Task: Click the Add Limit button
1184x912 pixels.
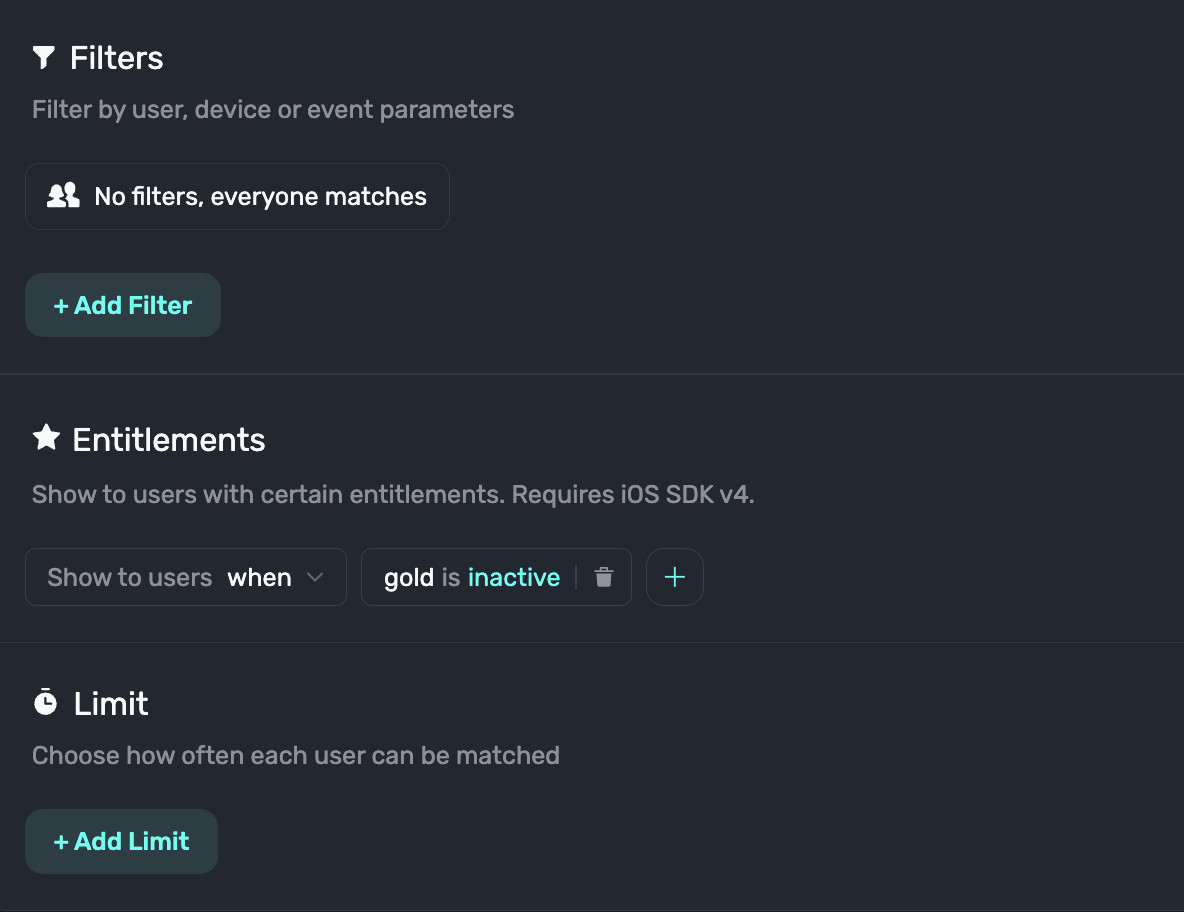Action: pyautogui.click(x=121, y=841)
